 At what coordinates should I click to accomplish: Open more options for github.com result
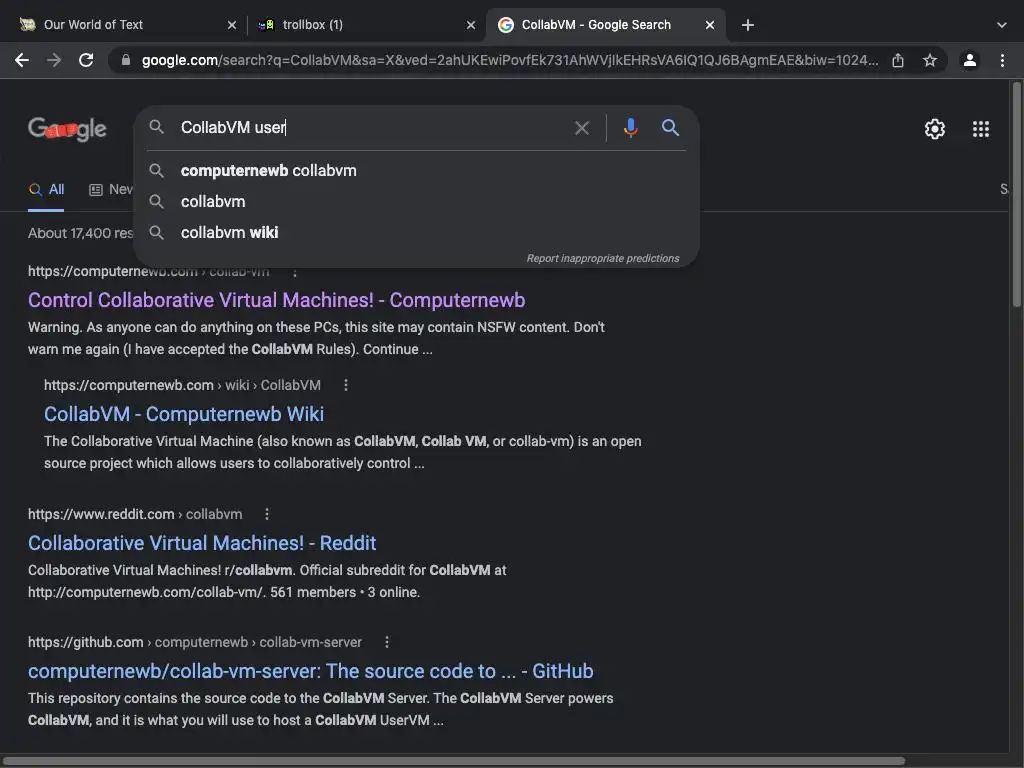pyautogui.click(x=387, y=642)
